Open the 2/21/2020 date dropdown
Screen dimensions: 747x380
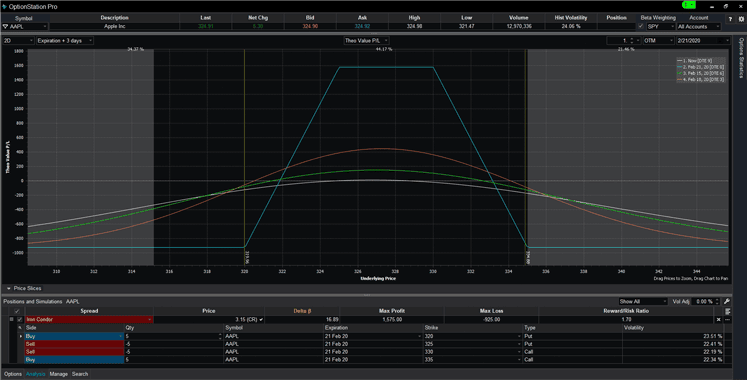(703, 41)
